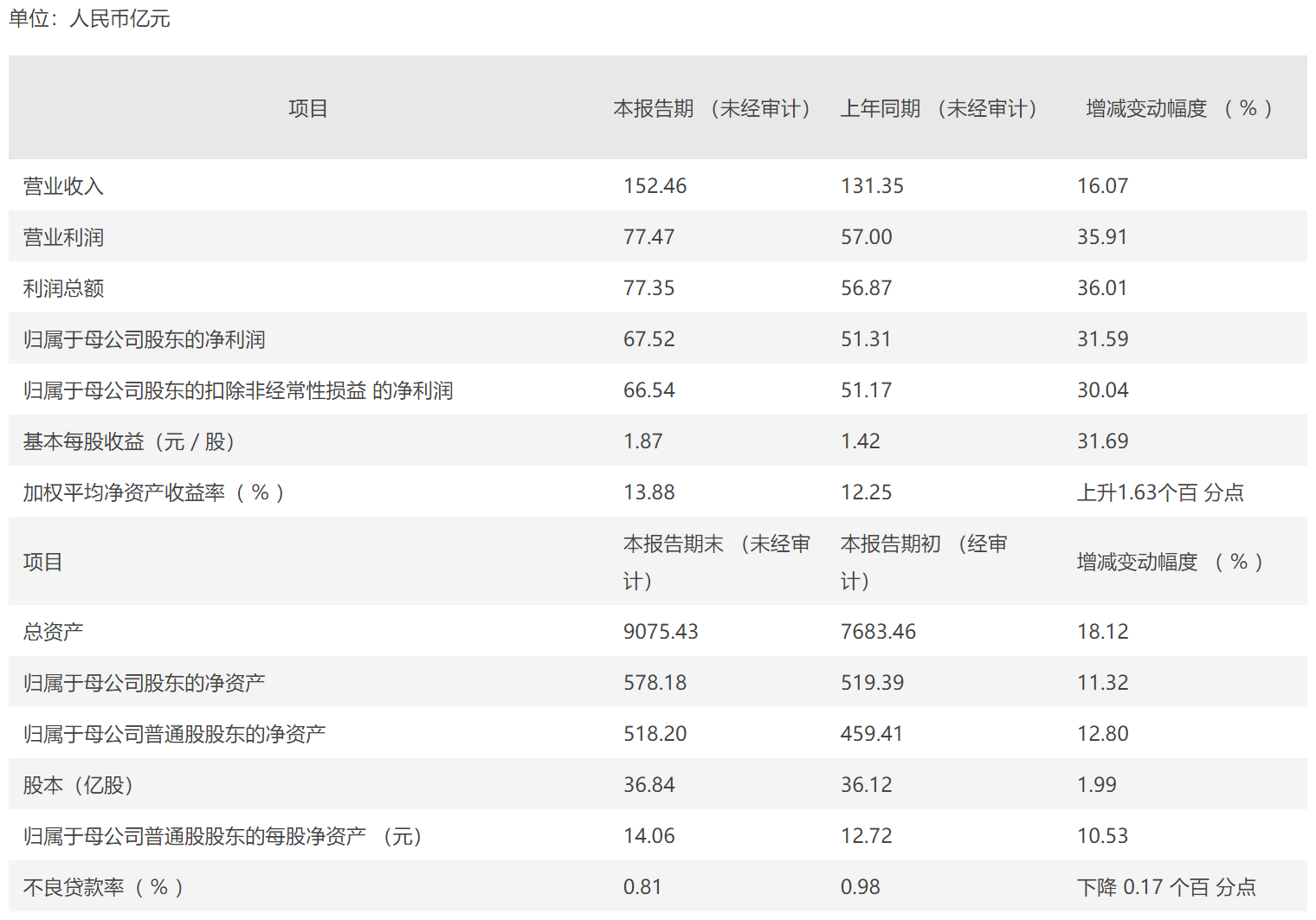Click the cell showing '0.98'
Screen dimensions: 1316x920
tap(860, 887)
